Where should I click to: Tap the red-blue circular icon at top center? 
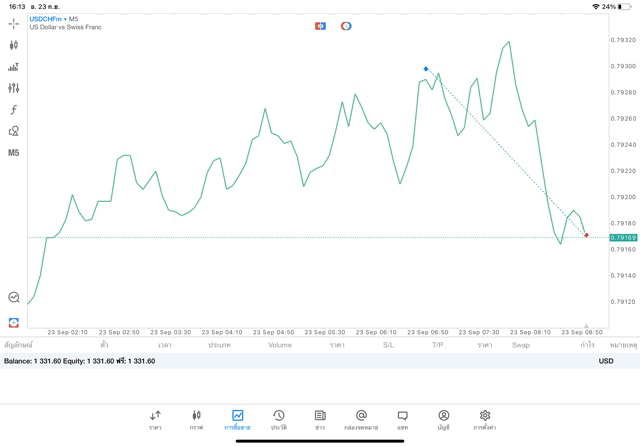(346, 26)
